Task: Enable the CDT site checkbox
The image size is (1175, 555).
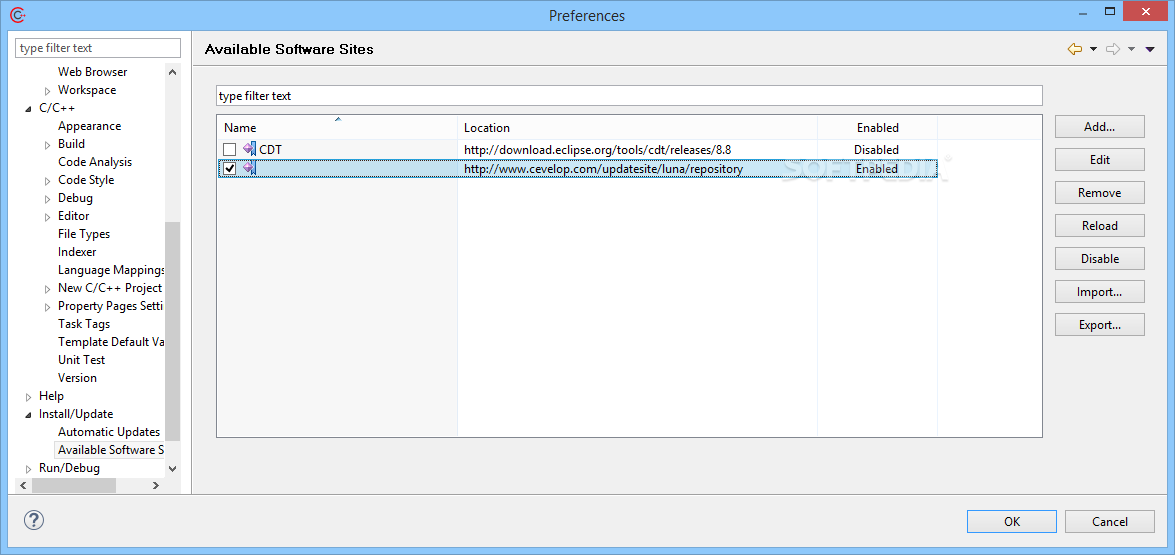Action: tap(229, 150)
